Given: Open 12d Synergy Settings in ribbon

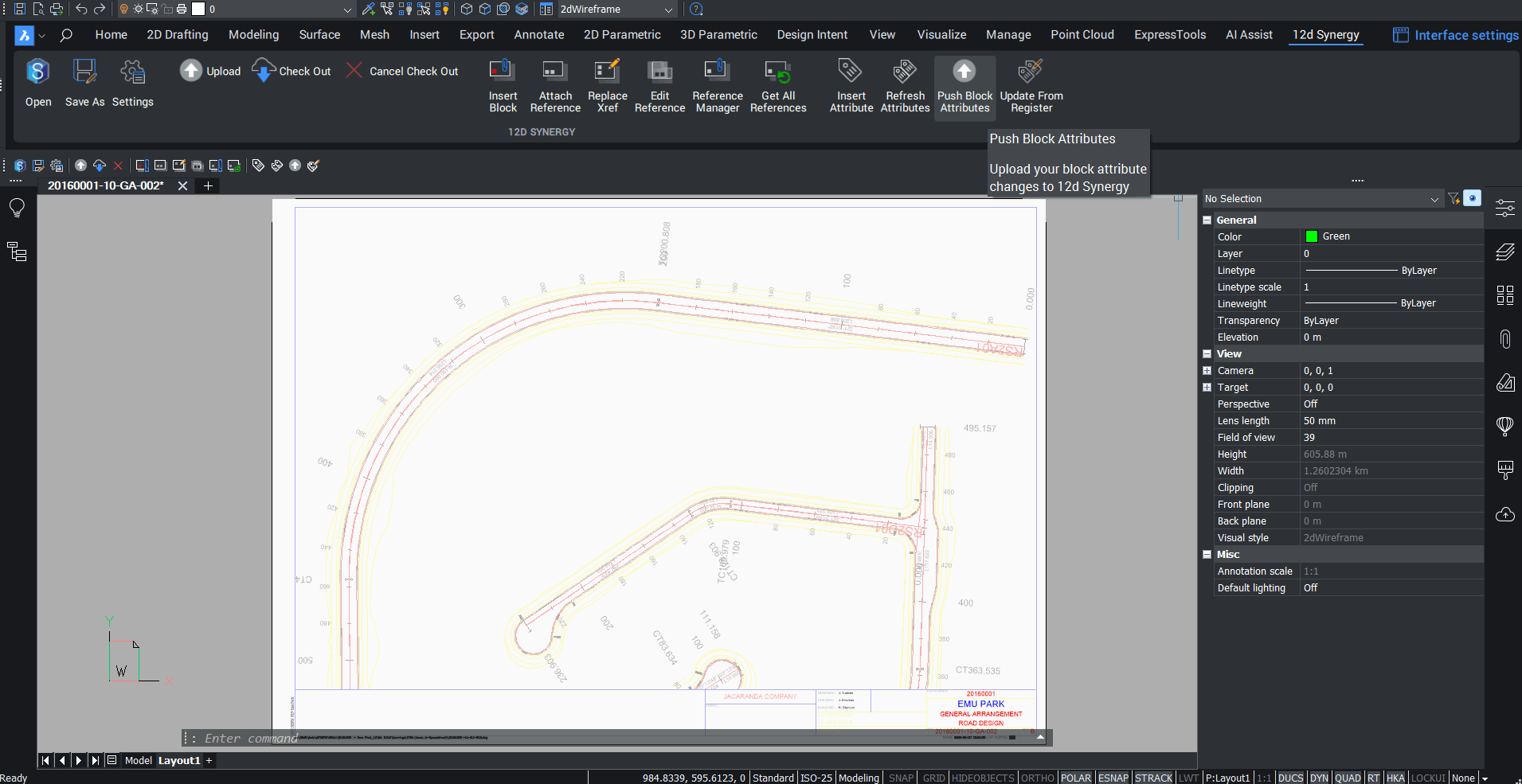Looking at the screenshot, I should point(132,83).
